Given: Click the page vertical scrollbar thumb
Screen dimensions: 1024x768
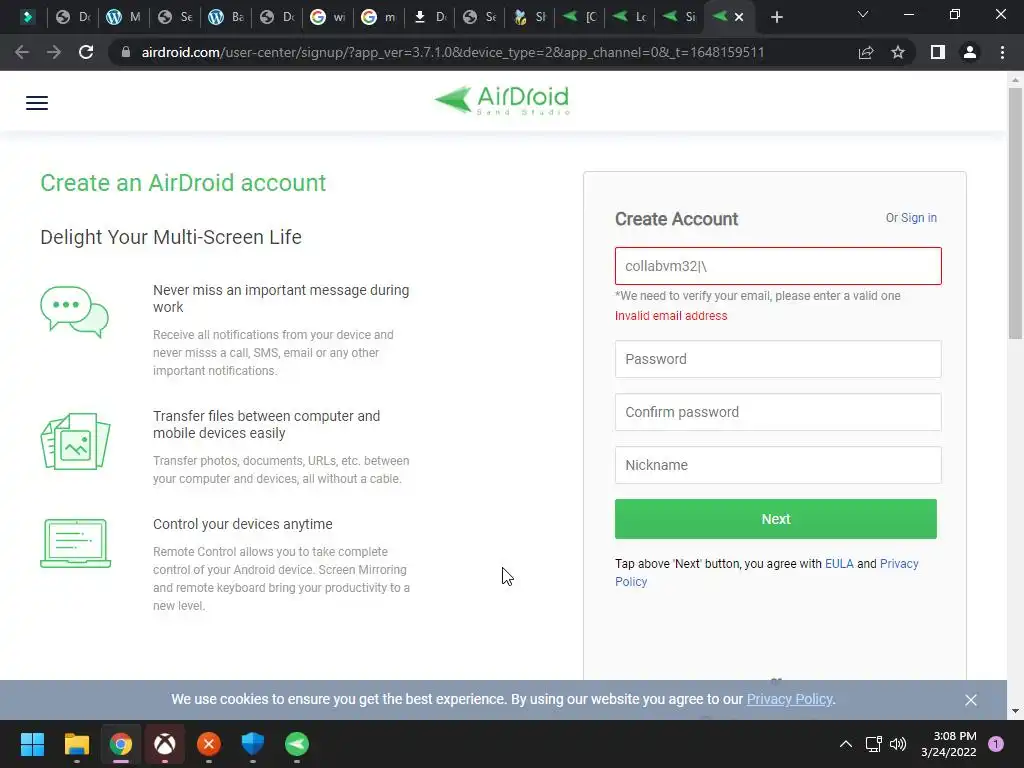Looking at the screenshot, I should click(x=1015, y=213).
